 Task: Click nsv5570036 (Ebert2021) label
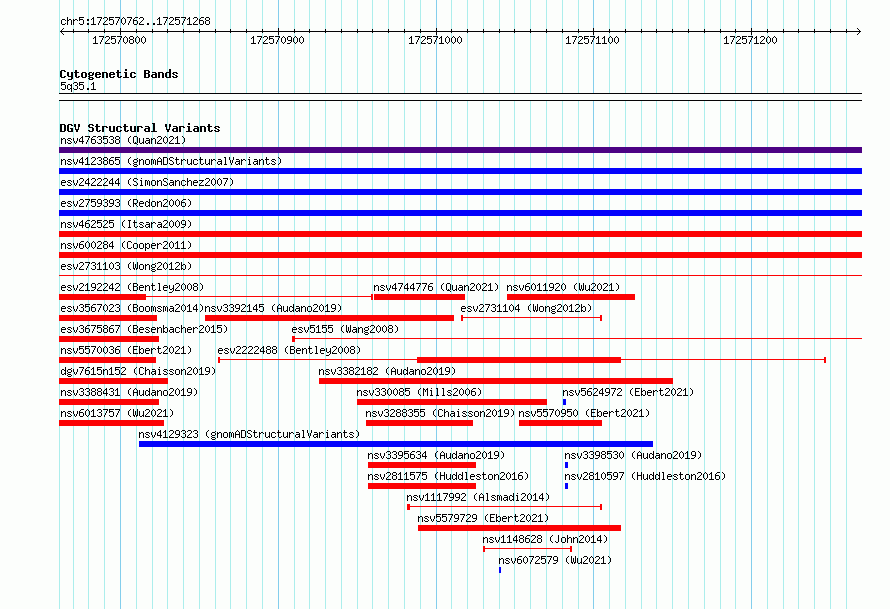[126, 350]
